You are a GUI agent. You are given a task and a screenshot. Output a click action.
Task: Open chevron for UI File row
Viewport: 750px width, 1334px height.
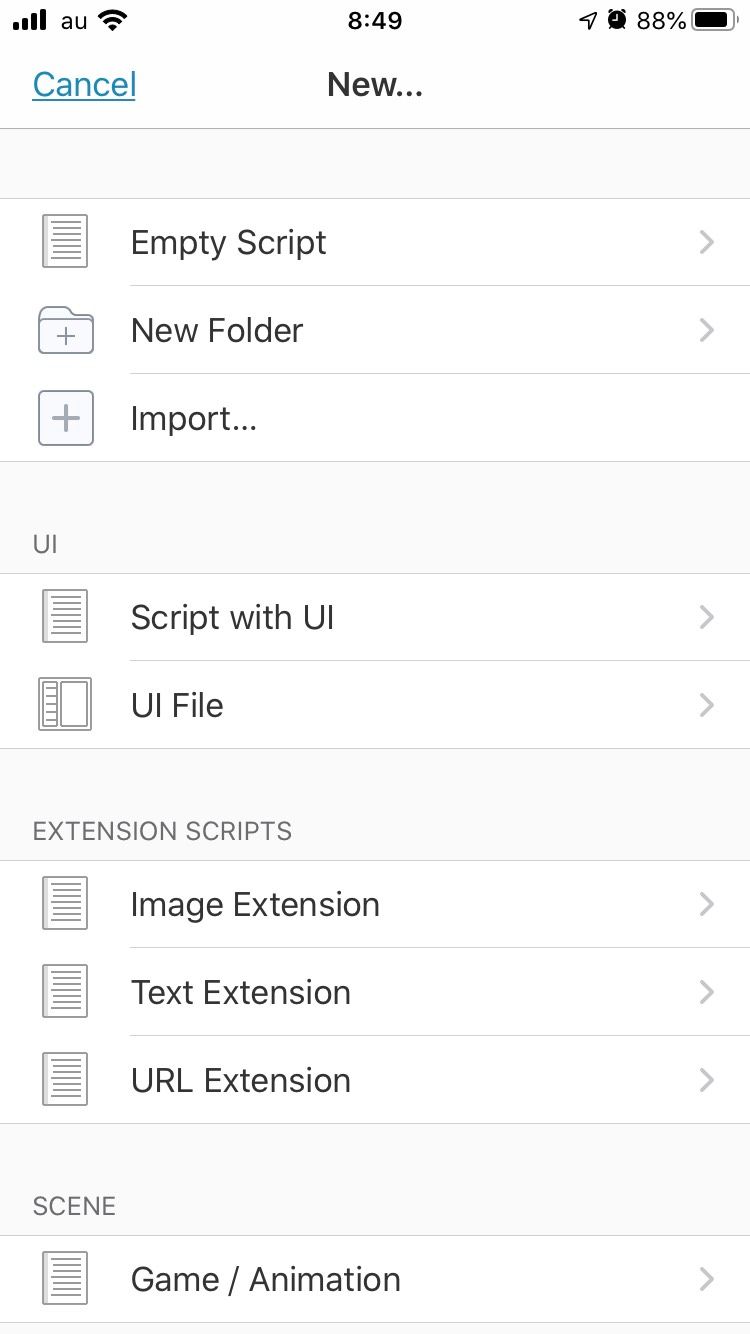click(707, 705)
